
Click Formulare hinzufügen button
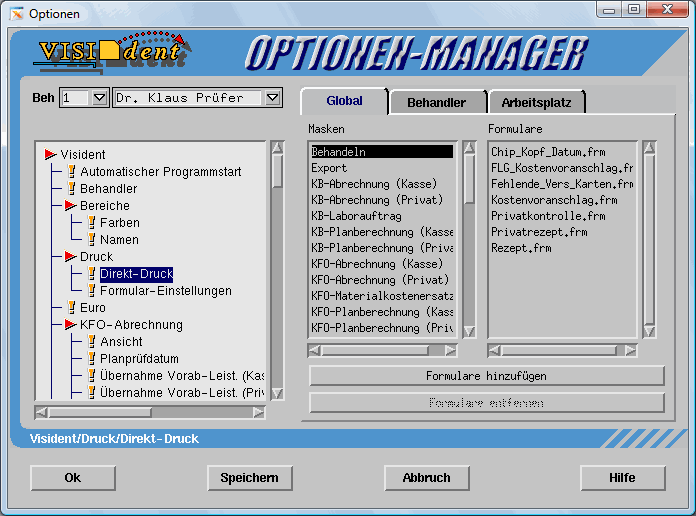[486, 376]
